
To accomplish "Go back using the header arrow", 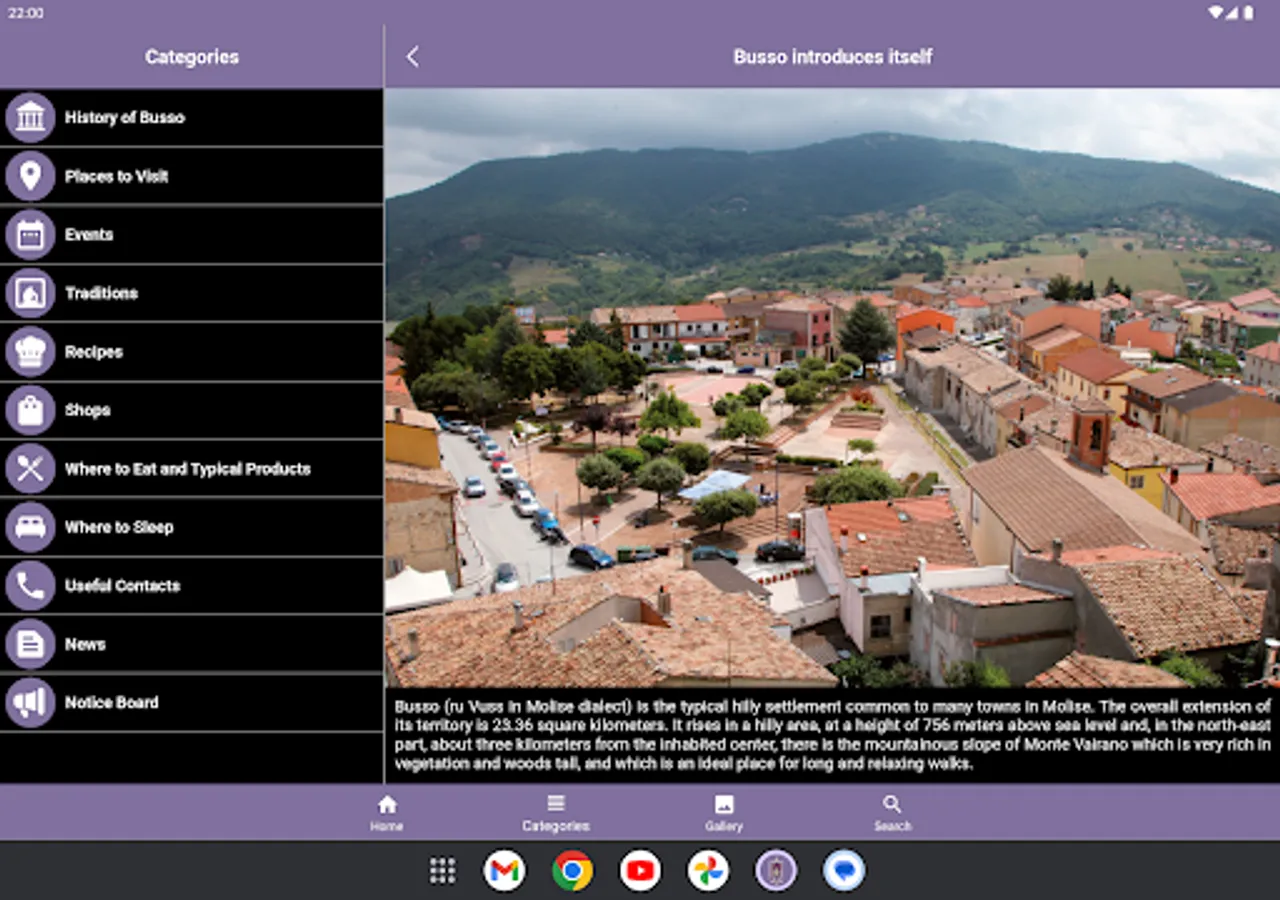I will pos(412,57).
